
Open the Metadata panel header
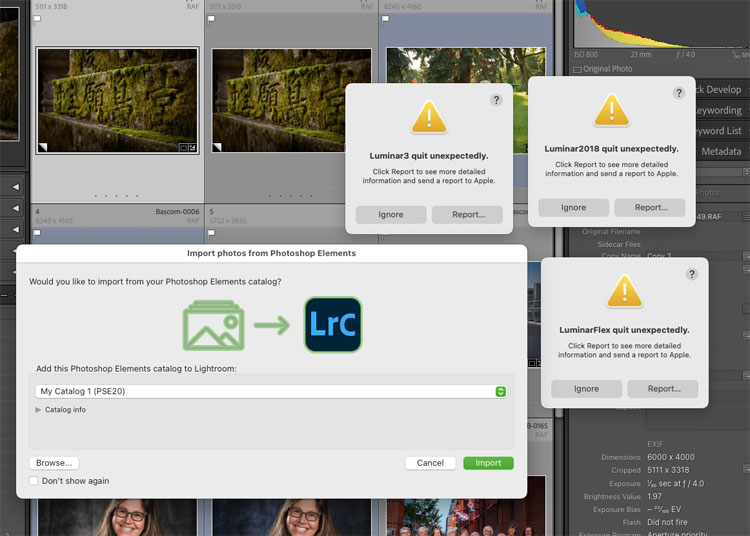tap(721, 152)
